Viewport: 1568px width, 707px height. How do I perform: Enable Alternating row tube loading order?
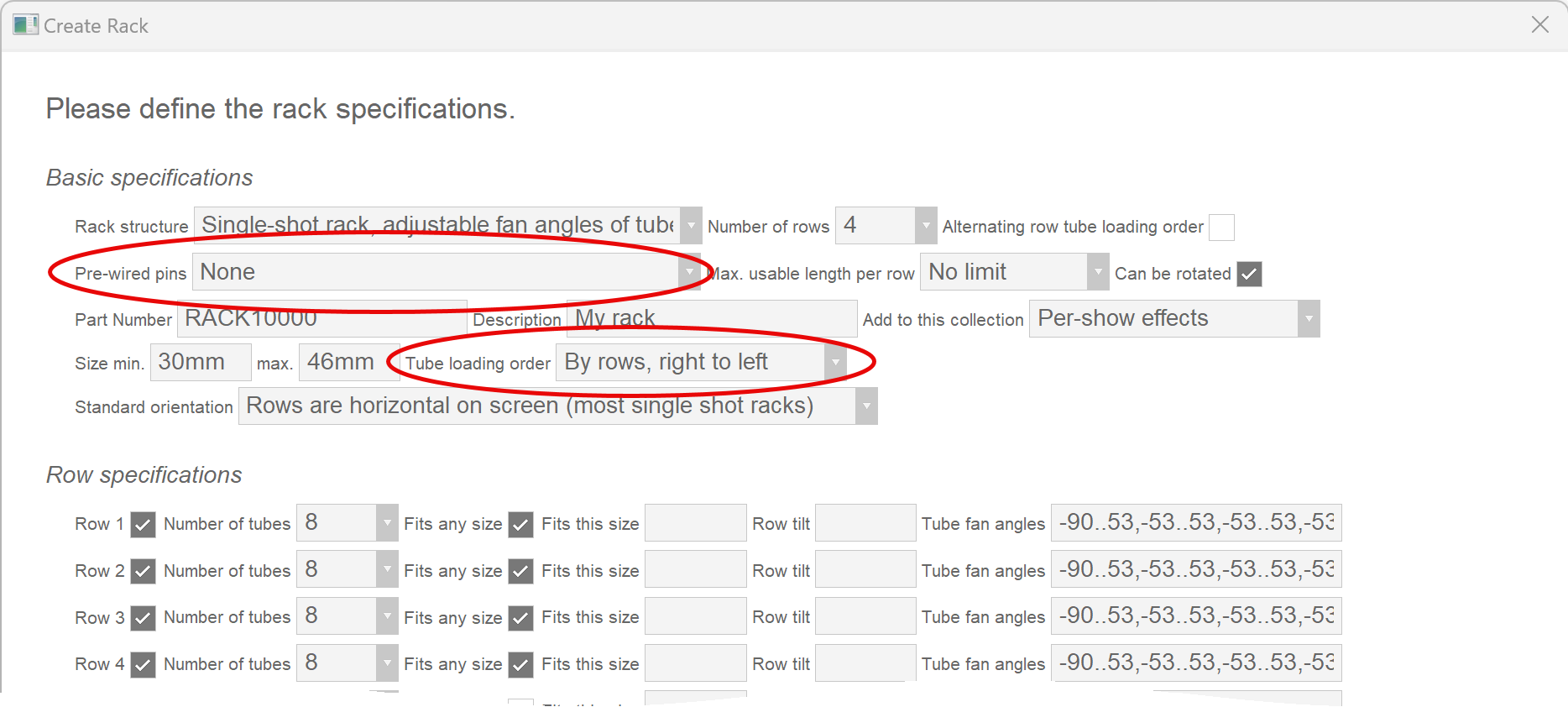tap(1221, 228)
